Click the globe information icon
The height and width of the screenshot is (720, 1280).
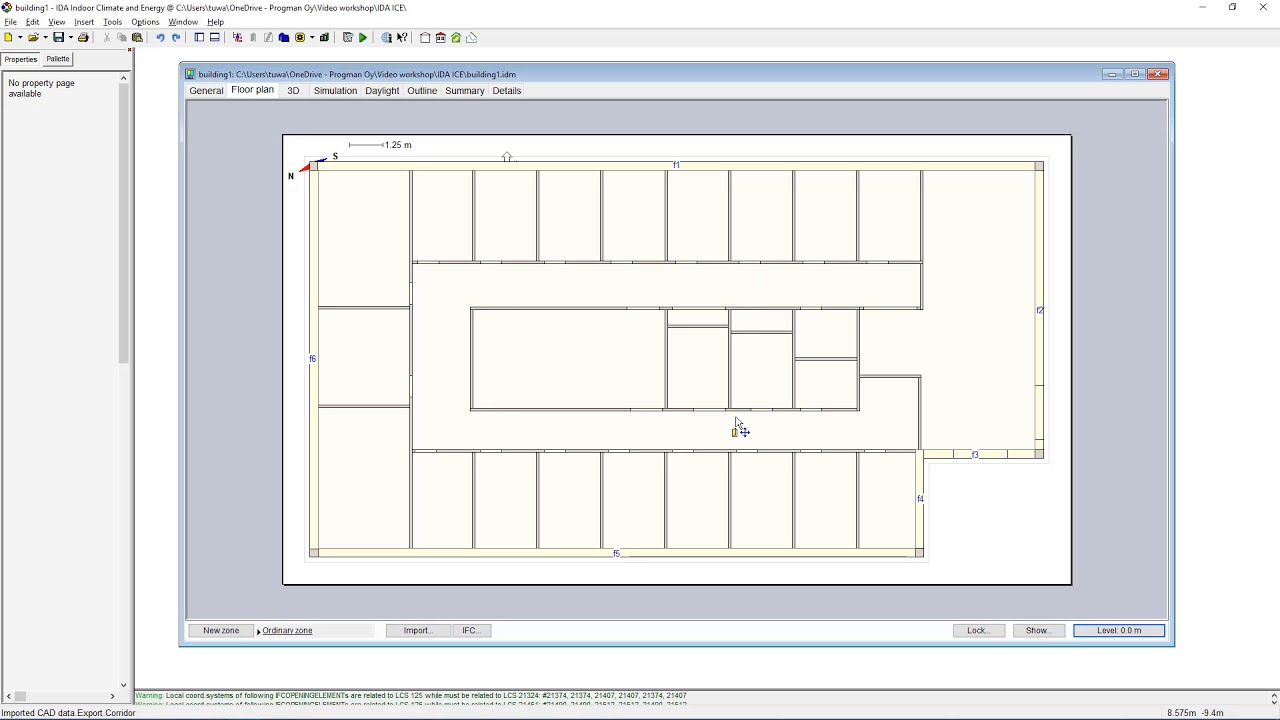coord(387,37)
